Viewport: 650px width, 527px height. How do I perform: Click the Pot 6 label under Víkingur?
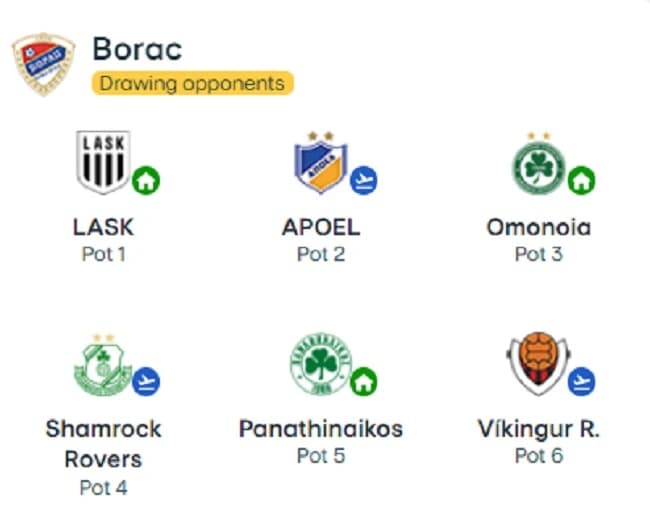coord(538,456)
